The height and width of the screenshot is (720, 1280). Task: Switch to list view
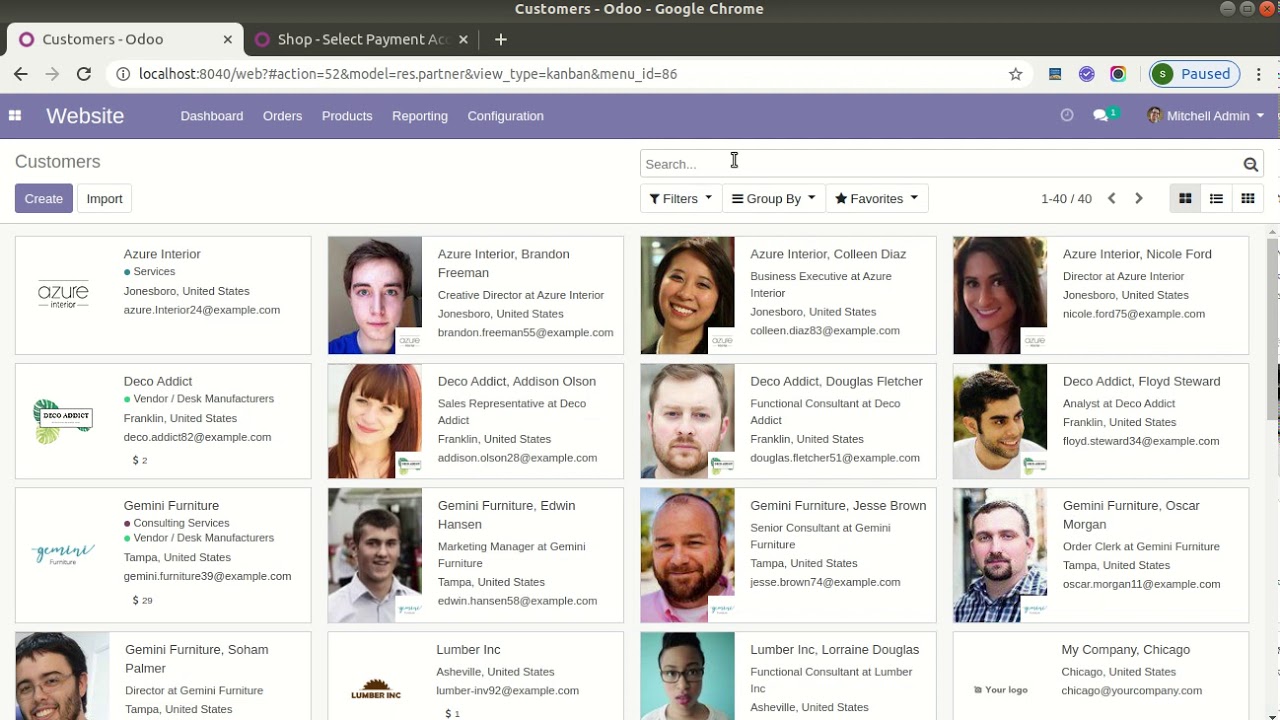(1216, 199)
